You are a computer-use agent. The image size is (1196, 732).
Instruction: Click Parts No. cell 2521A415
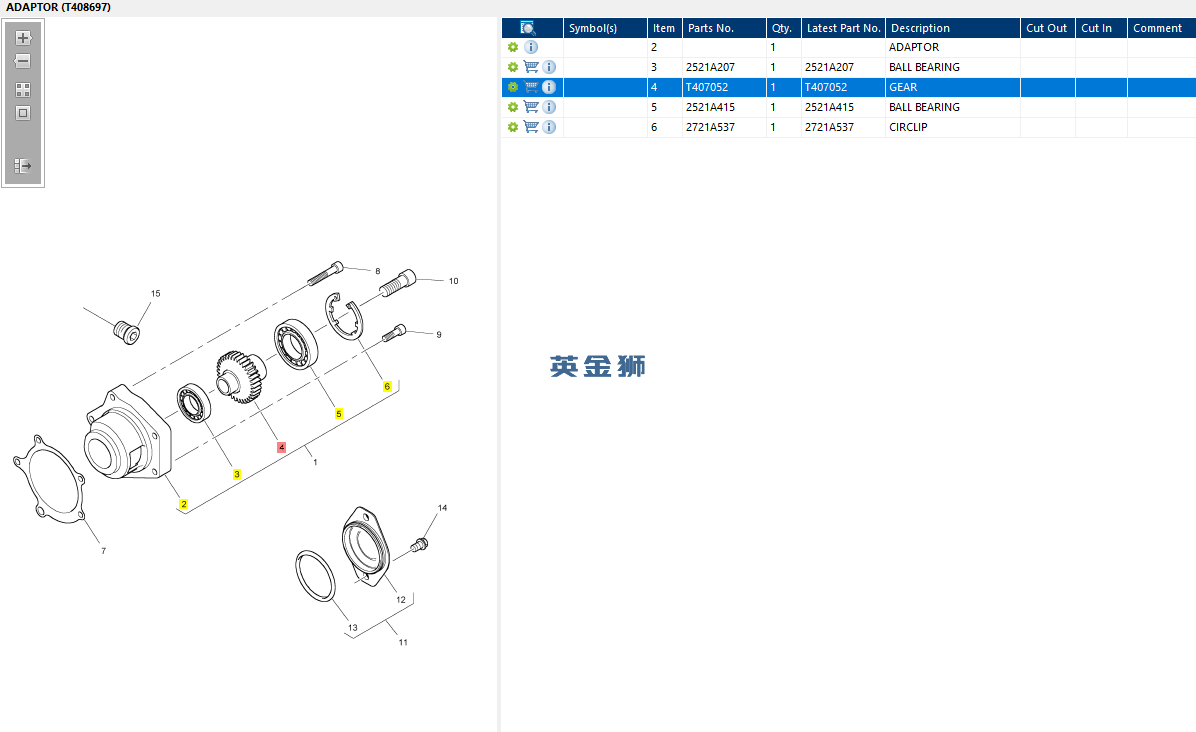(x=724, y=107)
